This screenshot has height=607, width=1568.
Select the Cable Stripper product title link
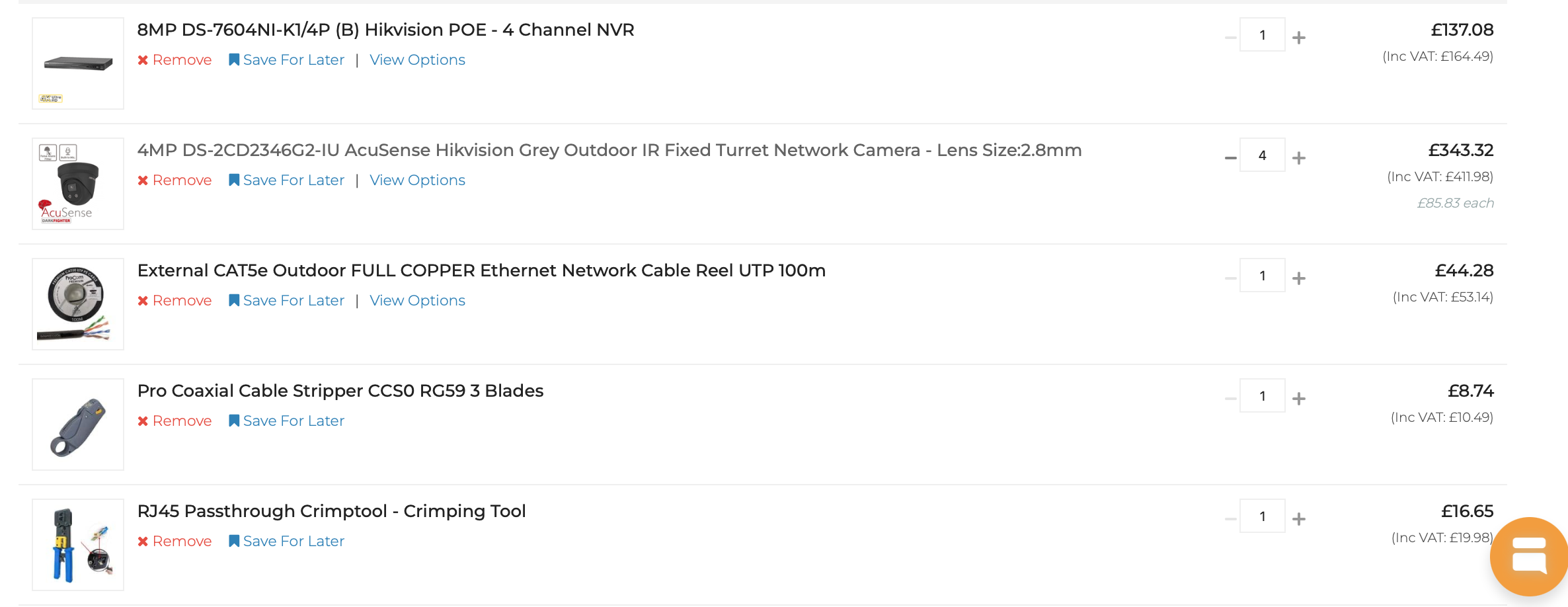coord(340,390)
